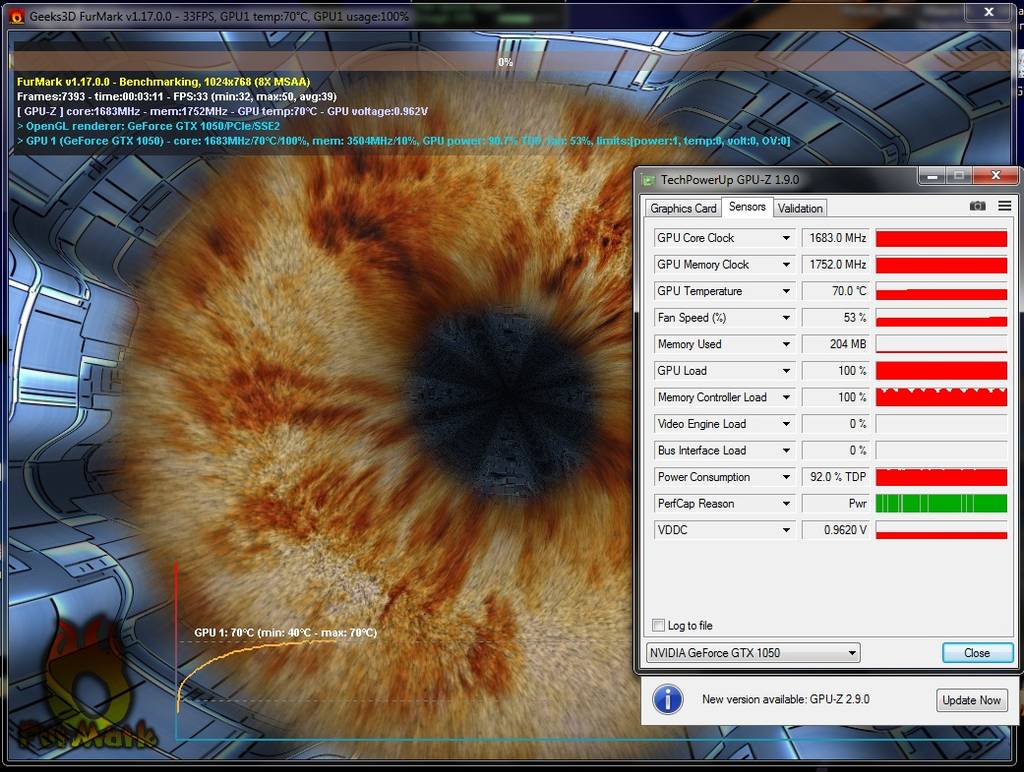Click the 1752.0 MHz memory clock value

836,265
